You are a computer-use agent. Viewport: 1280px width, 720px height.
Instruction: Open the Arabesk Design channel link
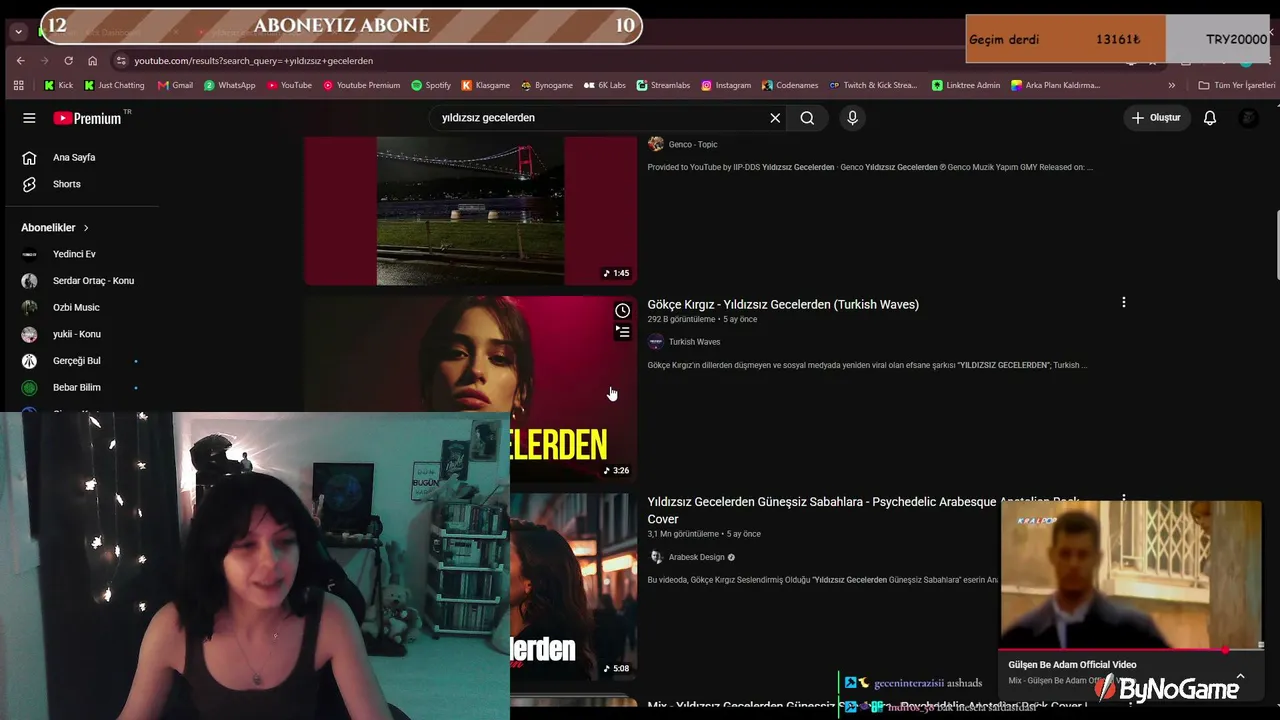[696, 557]
